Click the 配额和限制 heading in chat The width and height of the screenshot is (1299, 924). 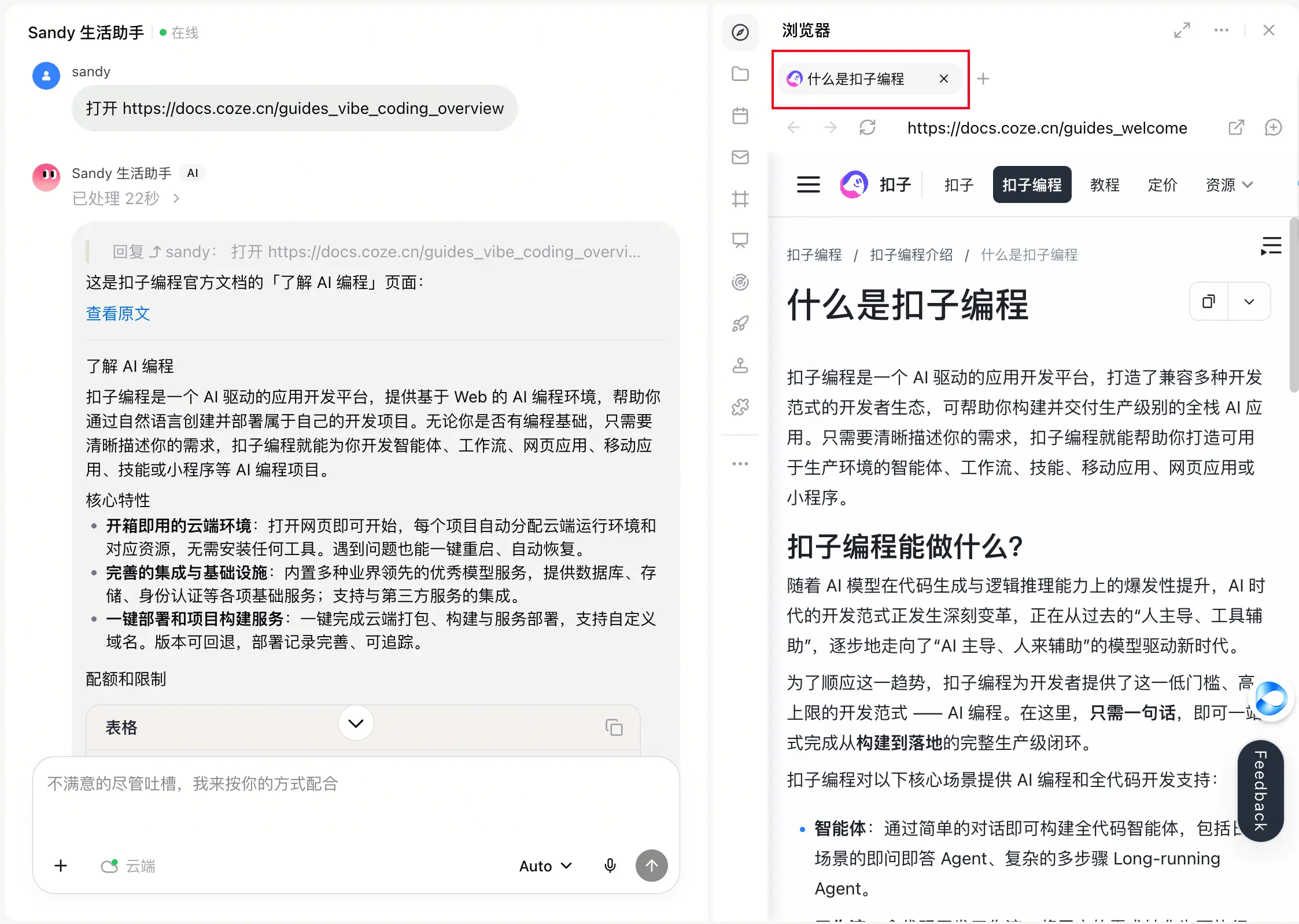coord(126,679)
